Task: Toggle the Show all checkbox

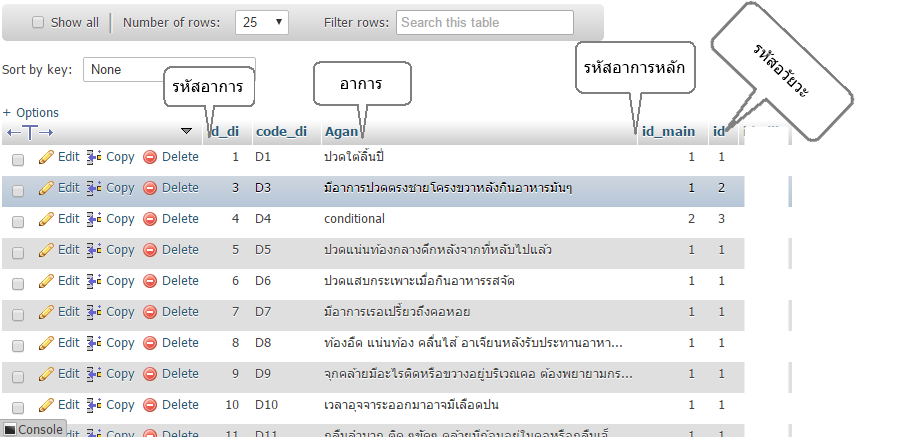Action: 38,22
